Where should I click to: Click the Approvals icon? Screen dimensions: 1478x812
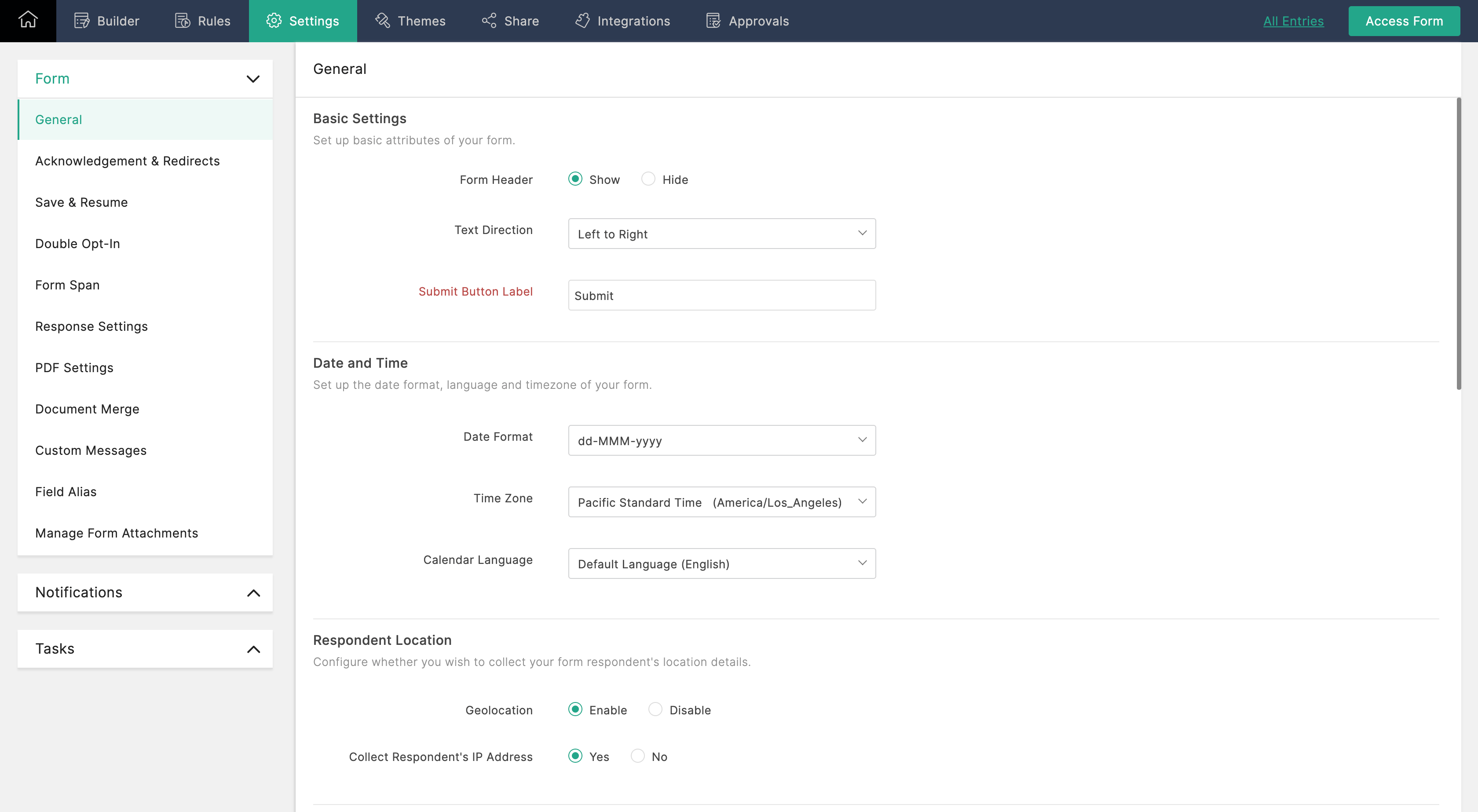(x=713, y=21)
